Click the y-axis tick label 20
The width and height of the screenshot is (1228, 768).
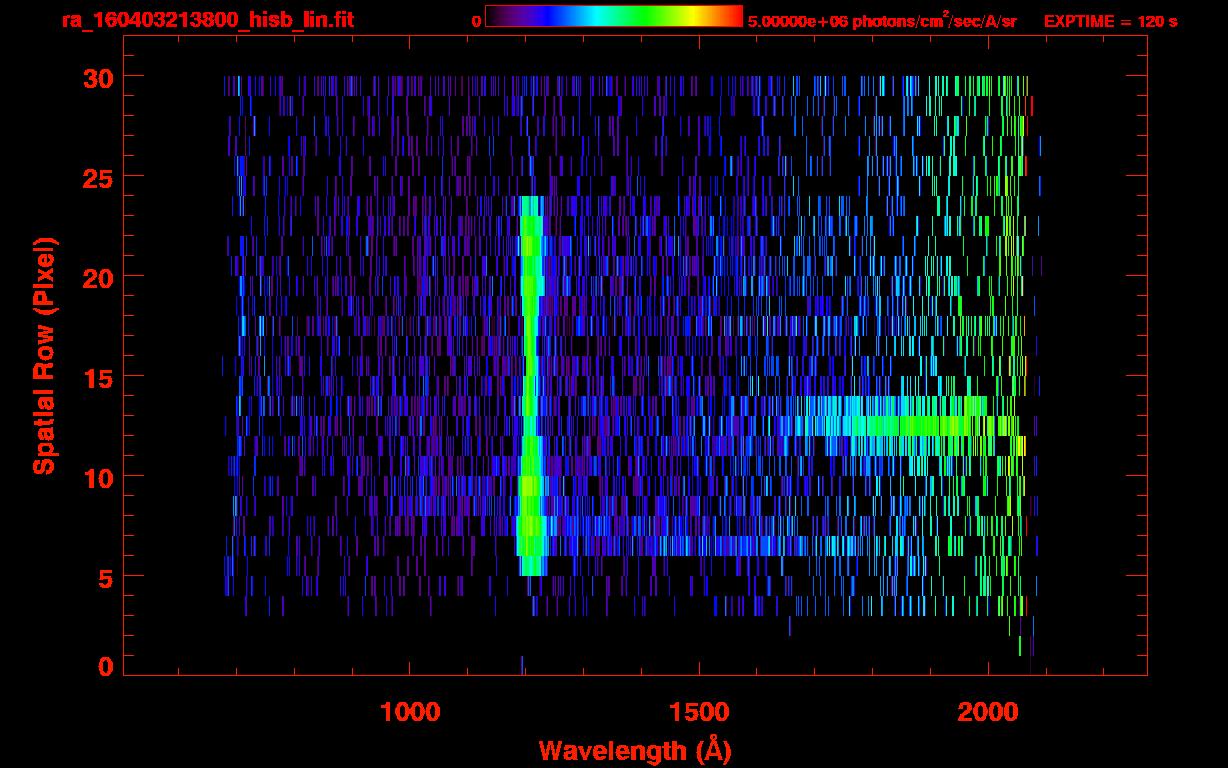coord(98,277)
